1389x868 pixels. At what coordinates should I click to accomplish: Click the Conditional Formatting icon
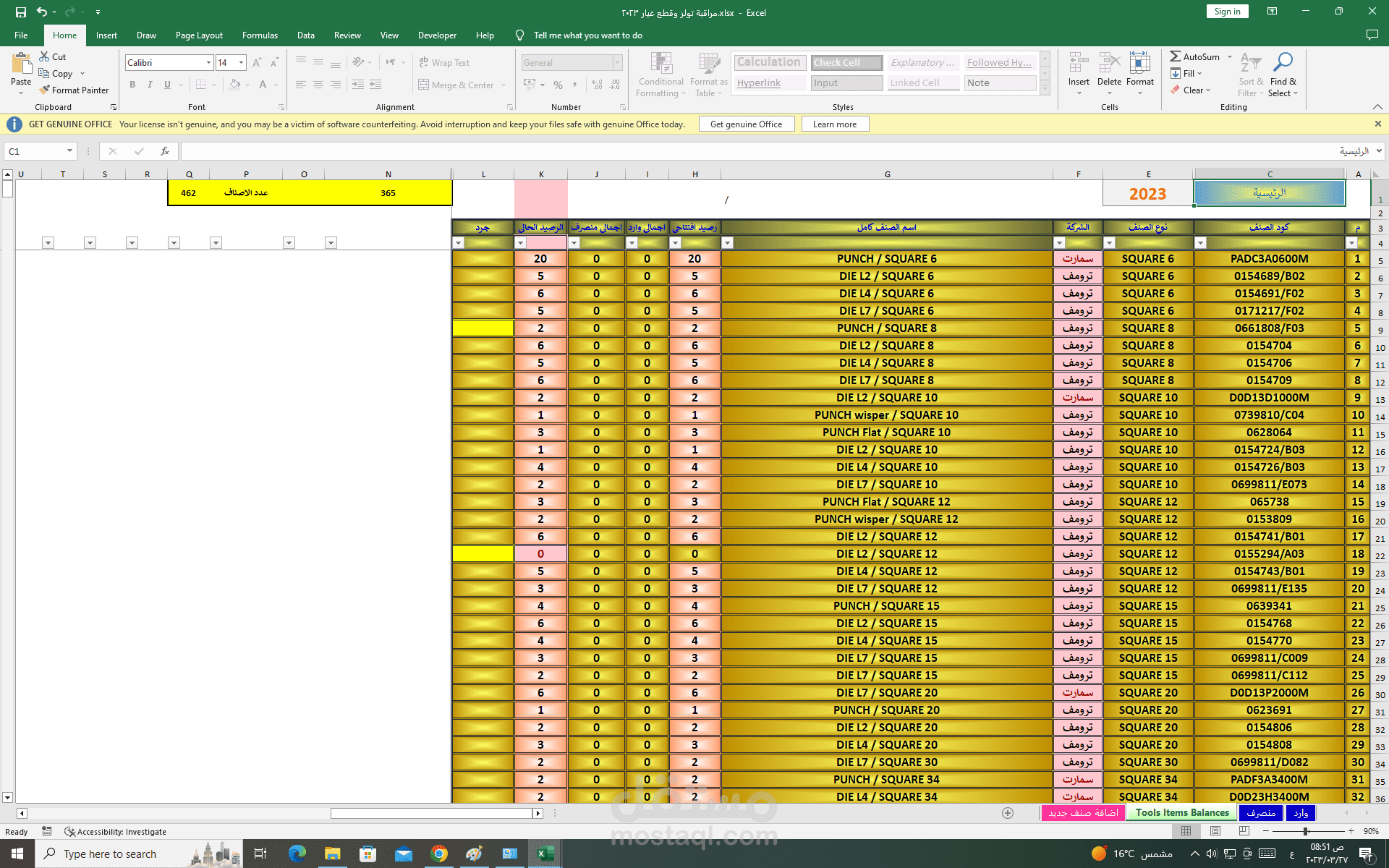[x=660, y=64]
